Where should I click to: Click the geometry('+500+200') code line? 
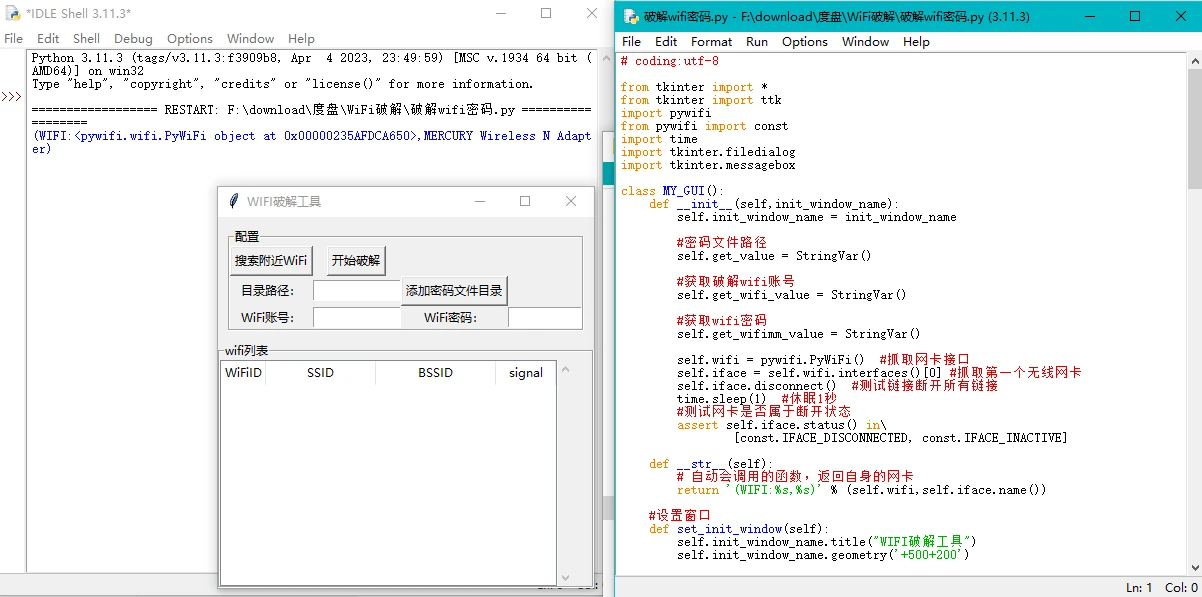[823, 555]
